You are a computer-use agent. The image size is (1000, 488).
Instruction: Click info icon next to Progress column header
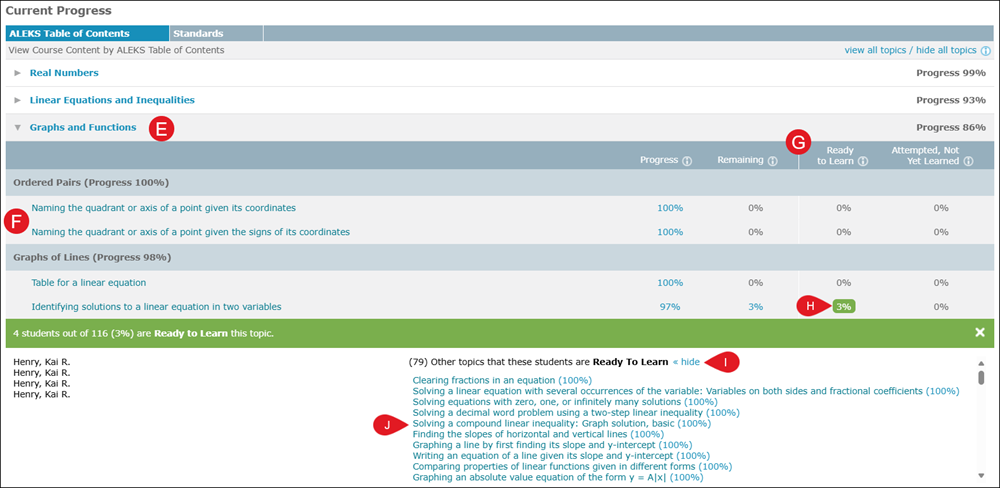click(x=687, y=161)
